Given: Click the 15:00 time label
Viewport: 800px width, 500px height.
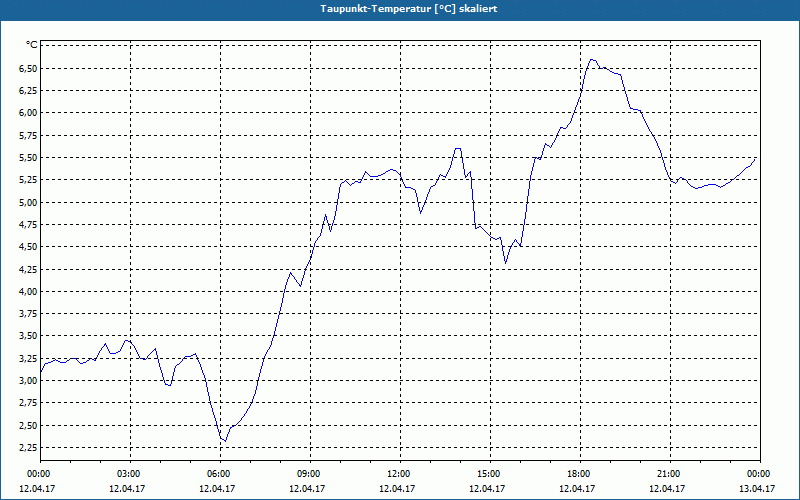Looking at the screenshot, I should [490, 474].
